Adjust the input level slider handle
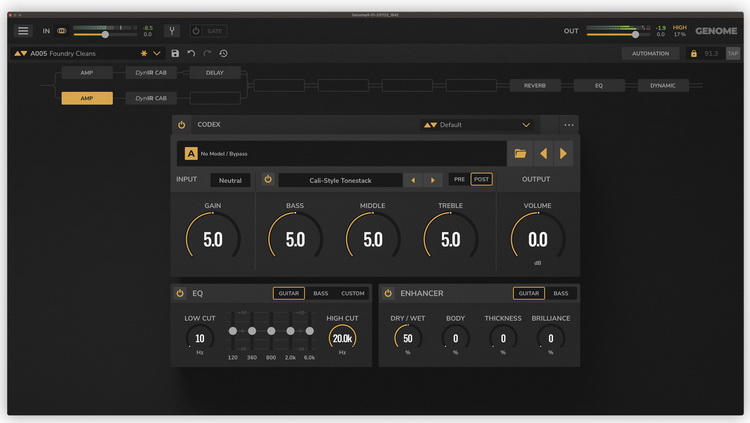 [105, 34]
